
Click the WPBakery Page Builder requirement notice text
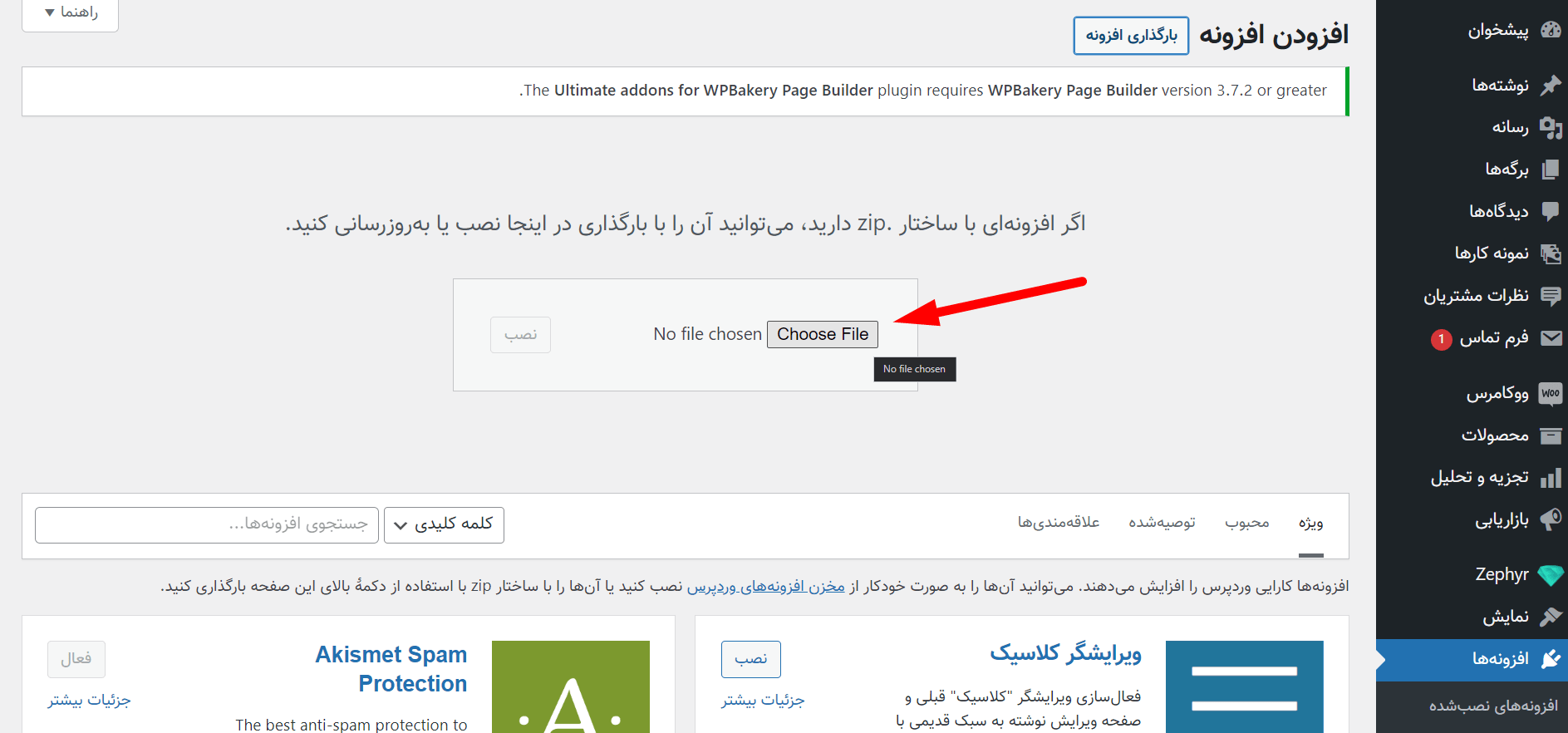point(923,91)
